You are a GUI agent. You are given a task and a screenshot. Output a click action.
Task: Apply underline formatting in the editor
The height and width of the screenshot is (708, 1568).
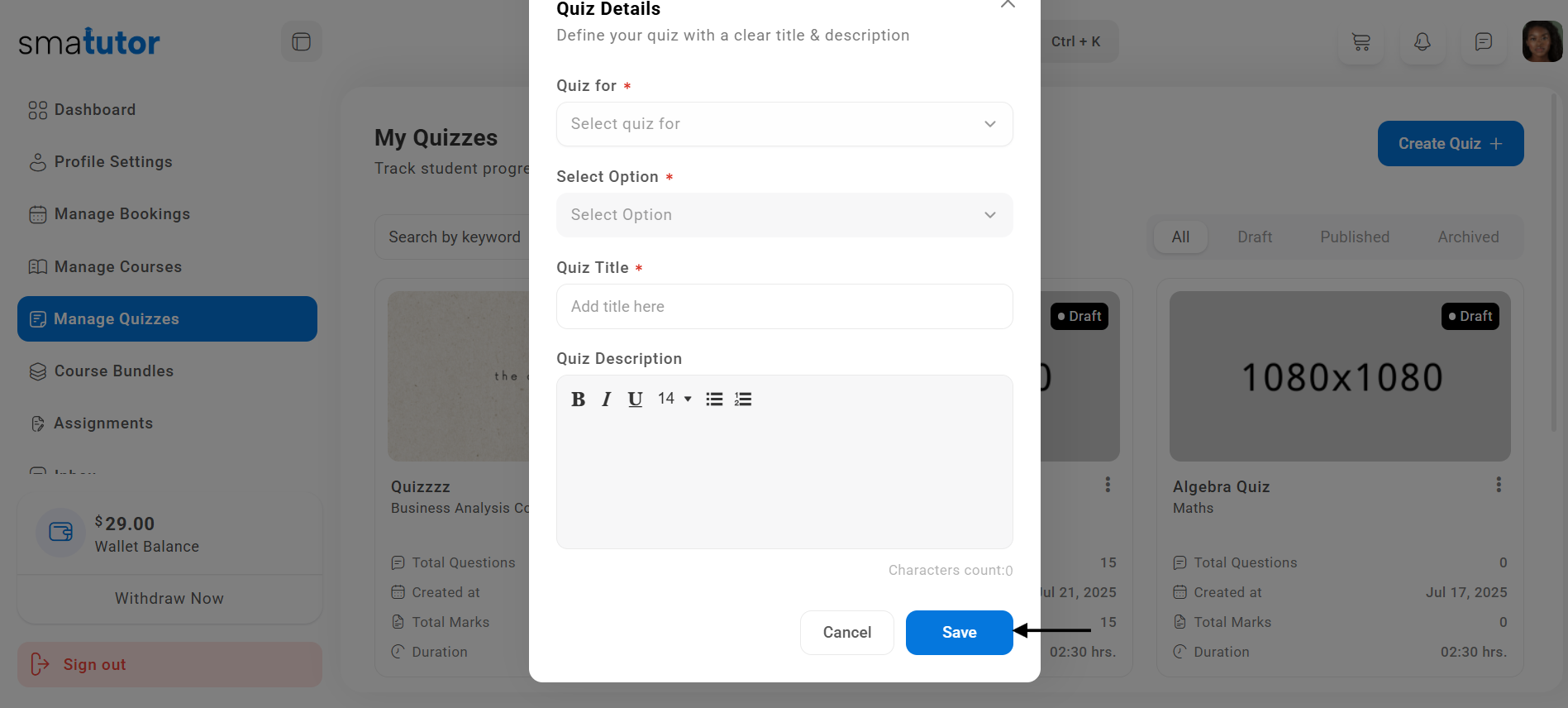[x=635, y=399]
